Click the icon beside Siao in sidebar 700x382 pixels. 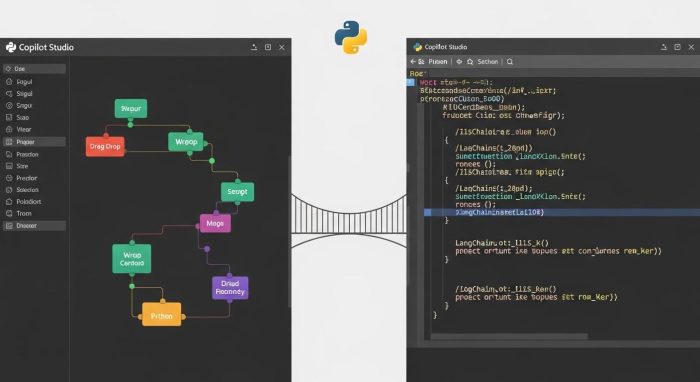click(x=9, y=117)
